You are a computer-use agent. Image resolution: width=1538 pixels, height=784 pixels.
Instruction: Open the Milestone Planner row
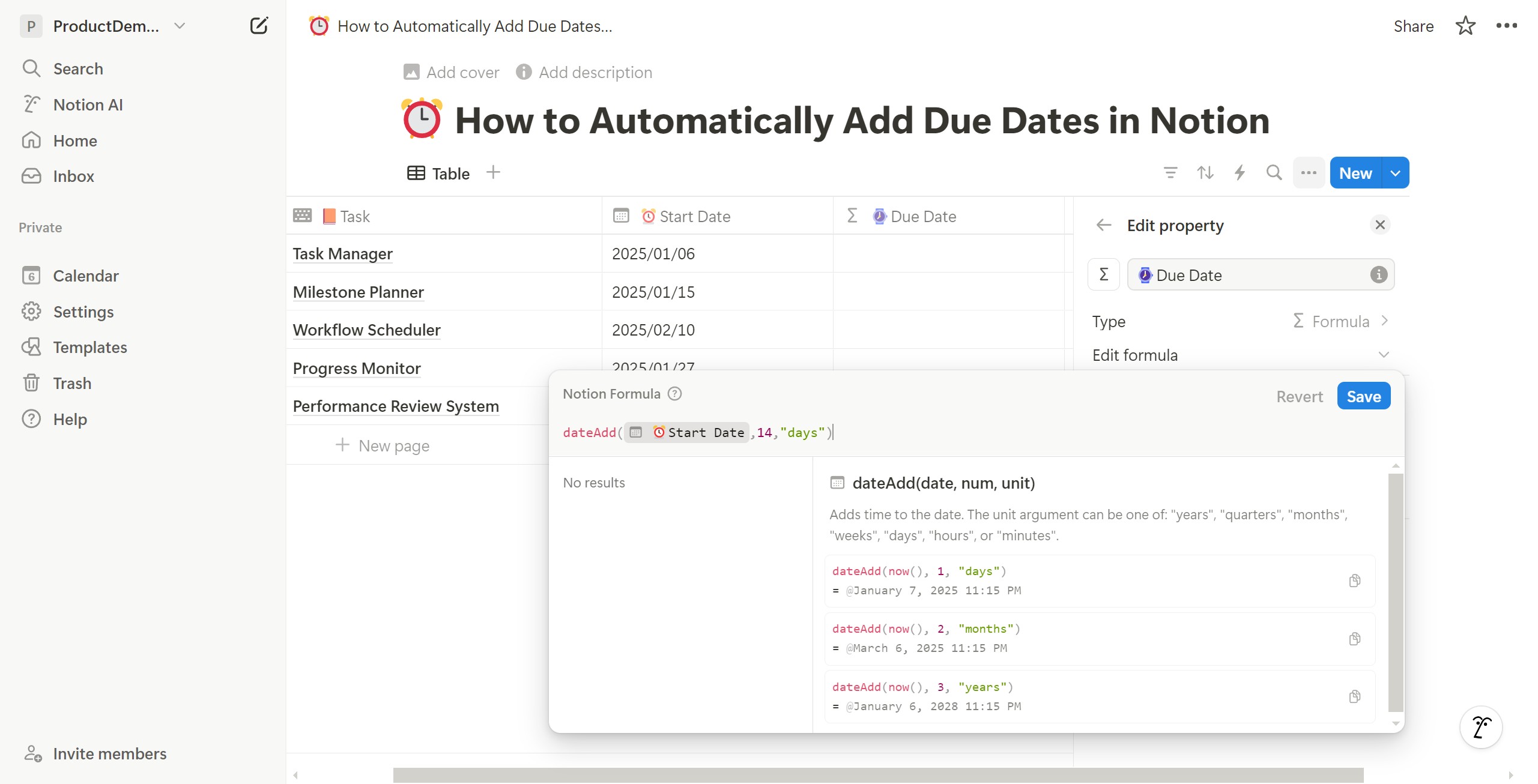tap(359, 292)
